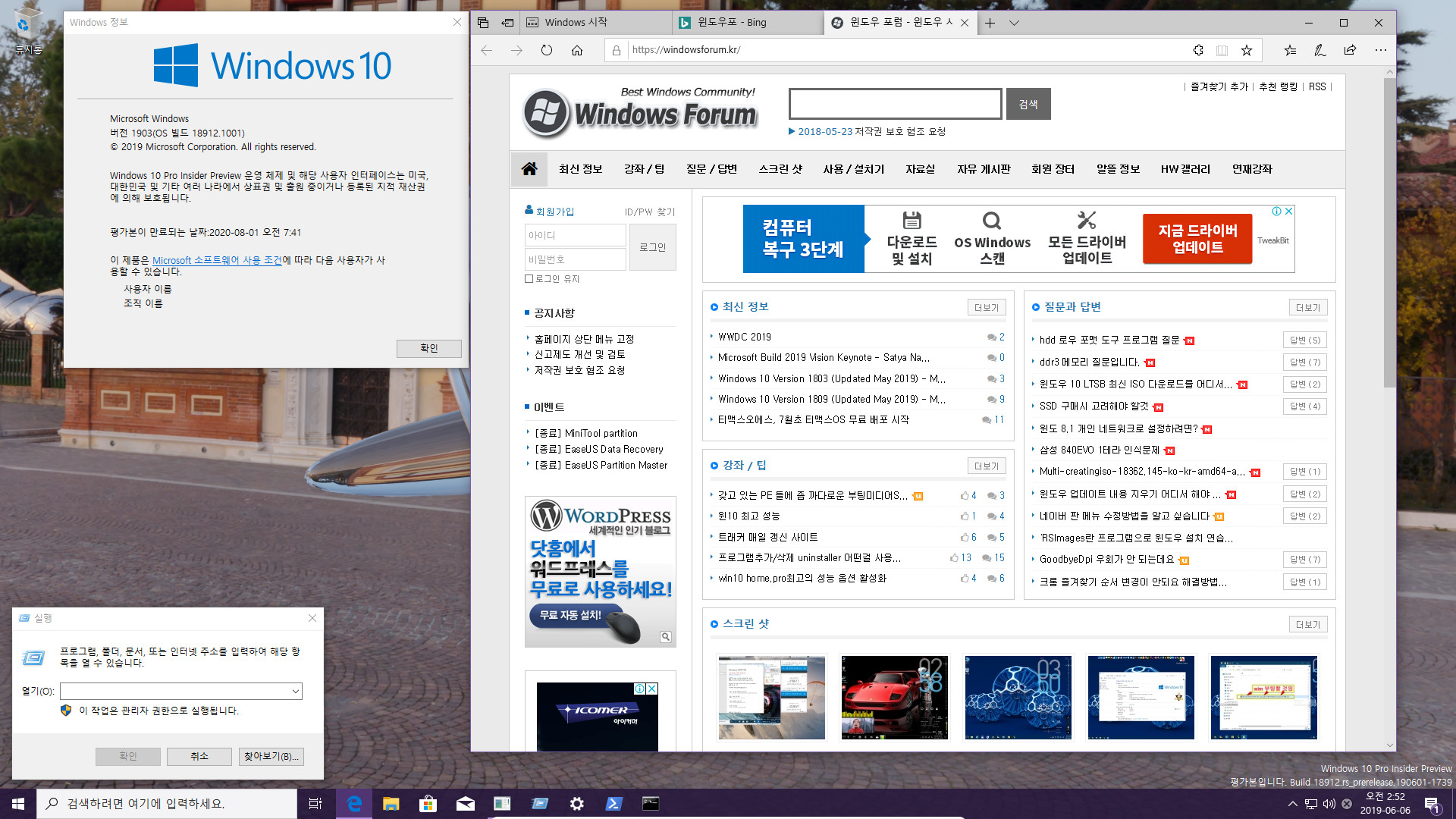Click the forum search text field

(896, 104)
